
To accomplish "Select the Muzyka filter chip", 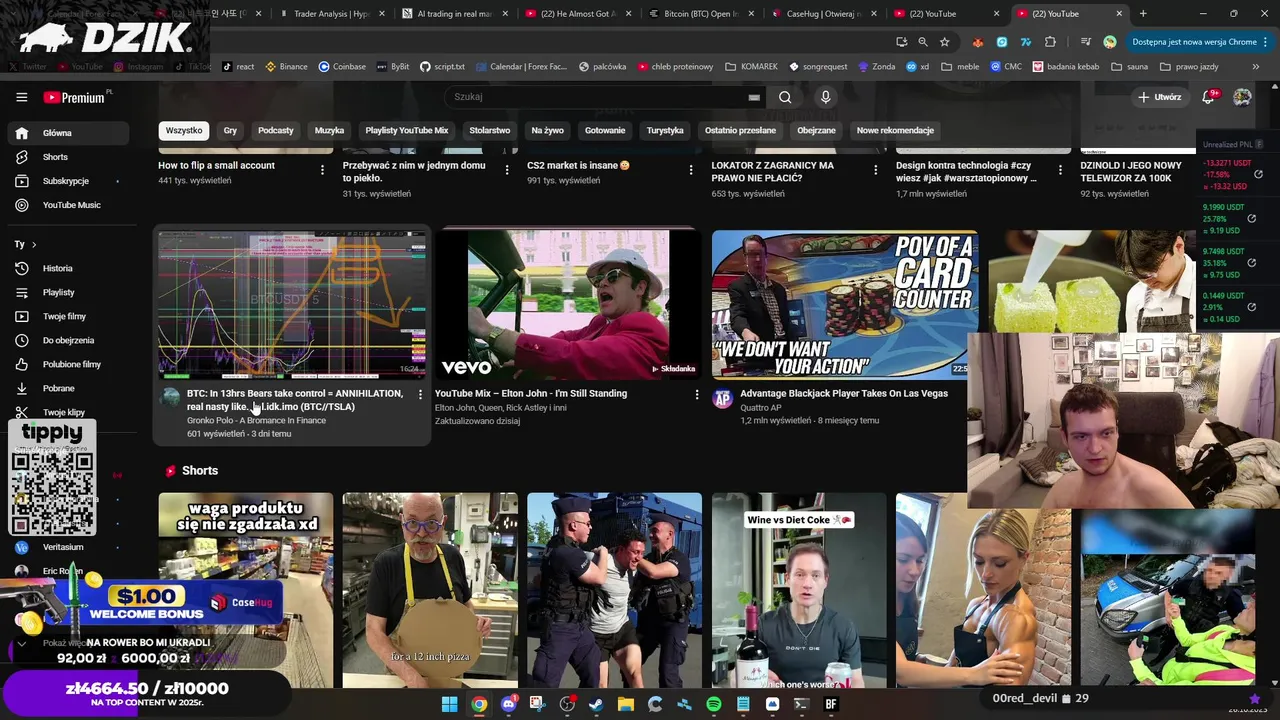I will point(329,130).
